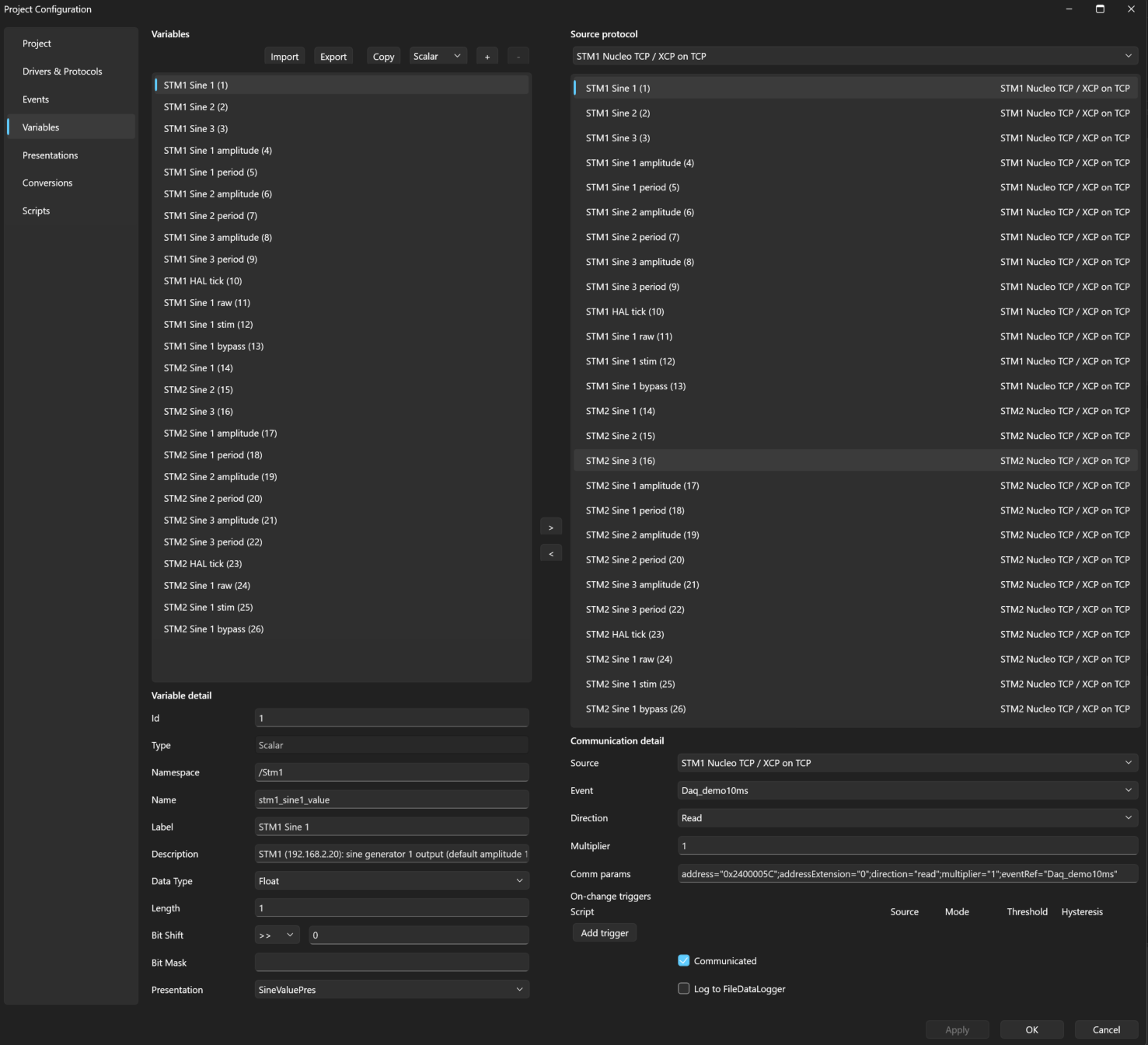This screenshot has width=1148, height=1045.
Task: Click the Namespace input field
Action: click(x=392, y=772)
